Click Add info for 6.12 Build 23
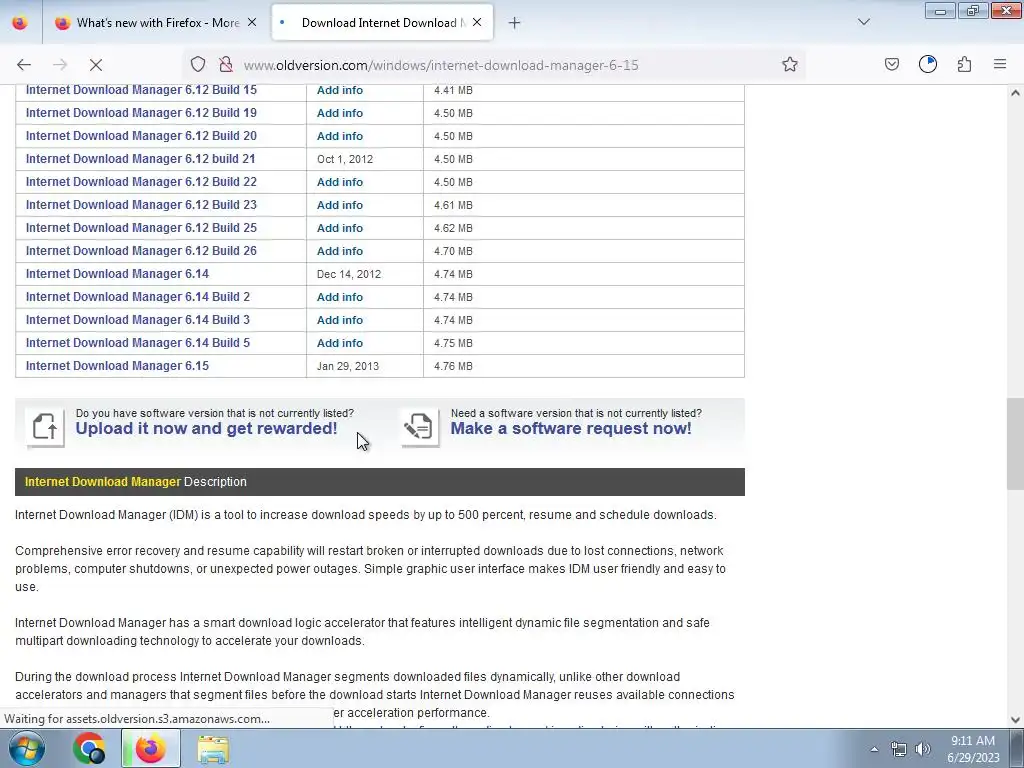The height and width of the screenshot is (768, 1024). click(340, 205)
